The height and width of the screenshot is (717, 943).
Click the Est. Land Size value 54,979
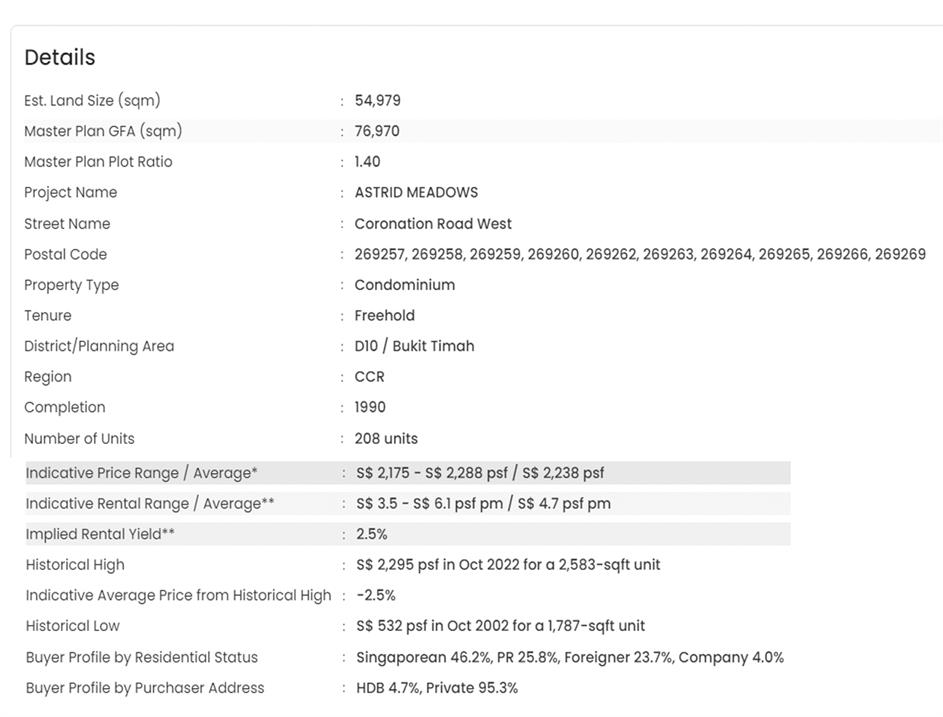377,100
